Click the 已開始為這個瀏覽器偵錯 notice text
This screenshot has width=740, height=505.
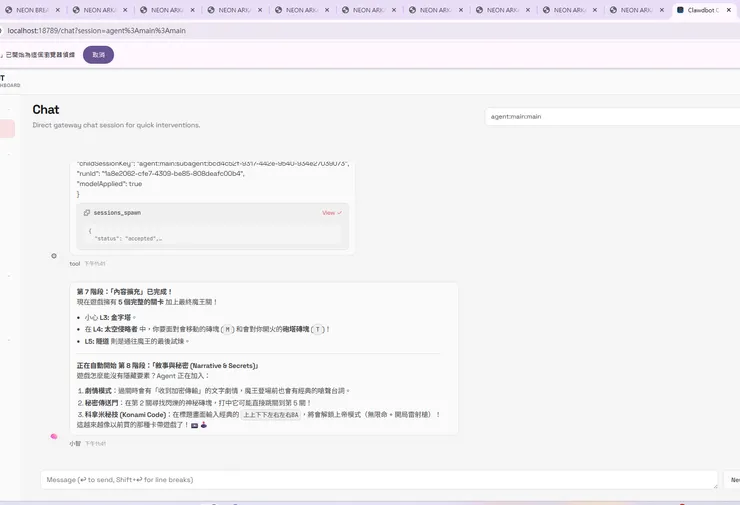coord(40,55)
